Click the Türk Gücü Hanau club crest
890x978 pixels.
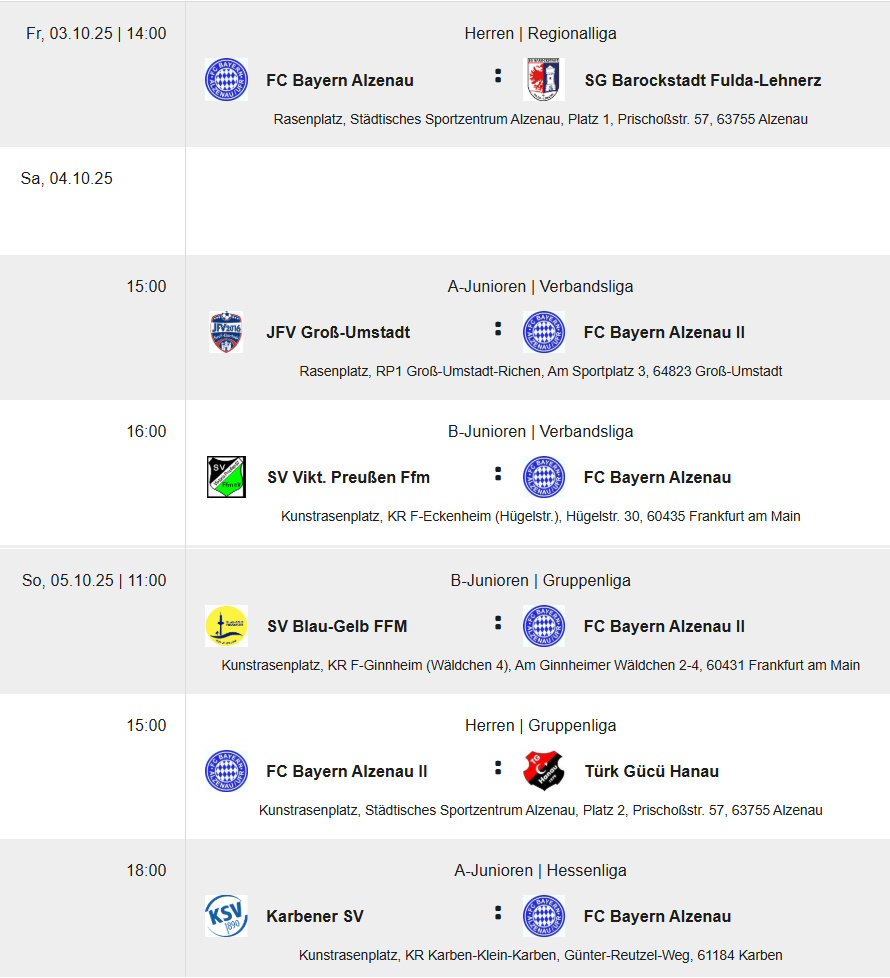point(544,771)
